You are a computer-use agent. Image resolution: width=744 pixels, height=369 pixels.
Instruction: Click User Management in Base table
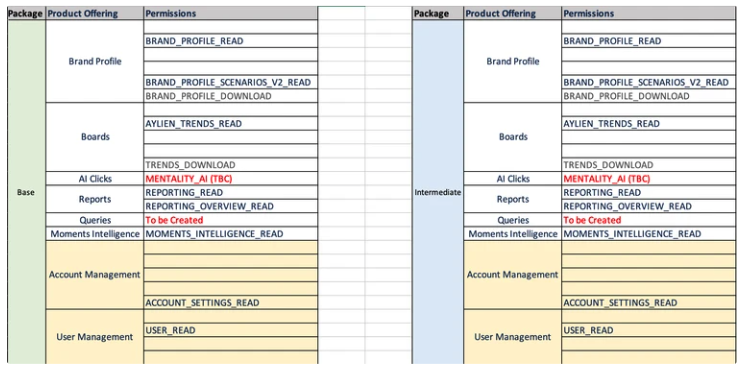tap(95, 337)
